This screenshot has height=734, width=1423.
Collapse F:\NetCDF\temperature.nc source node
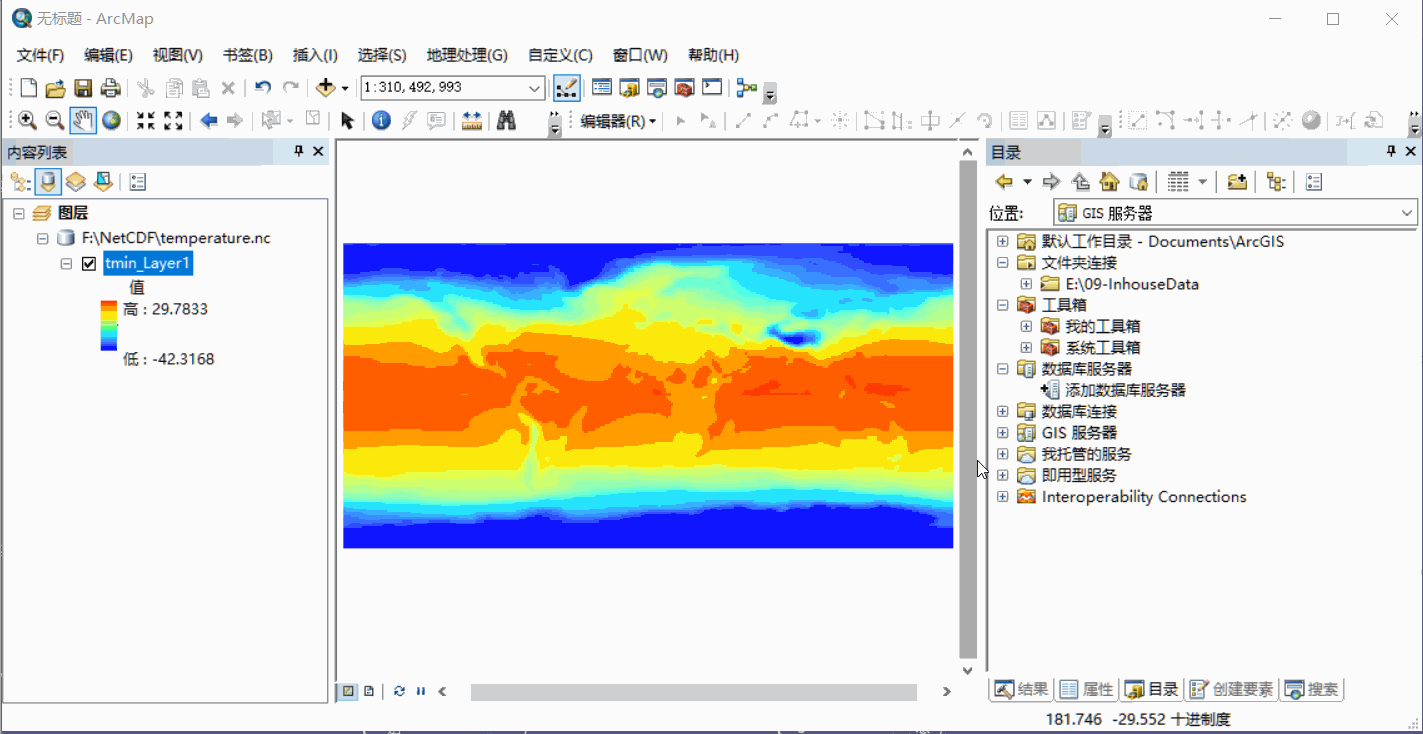(43, 238)
